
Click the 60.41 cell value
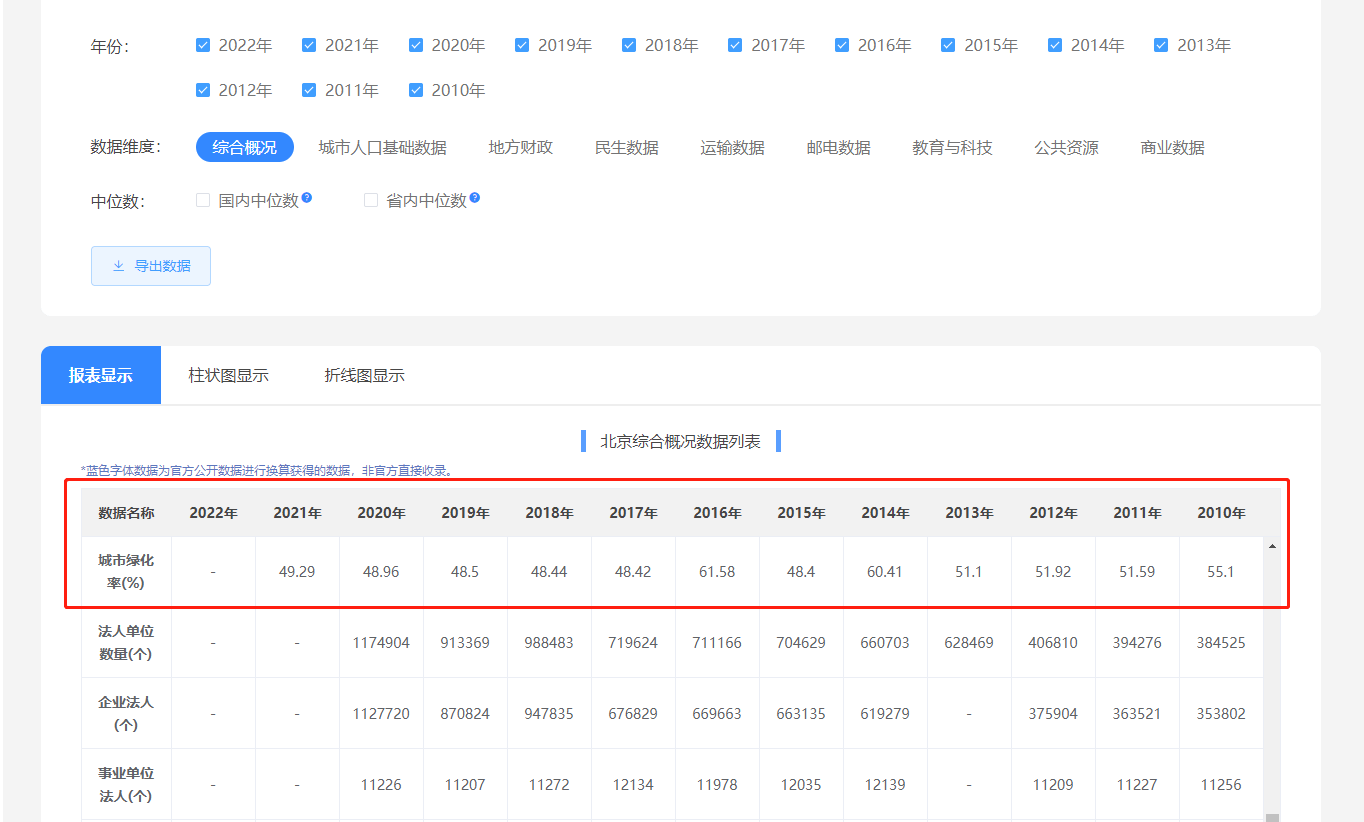(886, 572)
